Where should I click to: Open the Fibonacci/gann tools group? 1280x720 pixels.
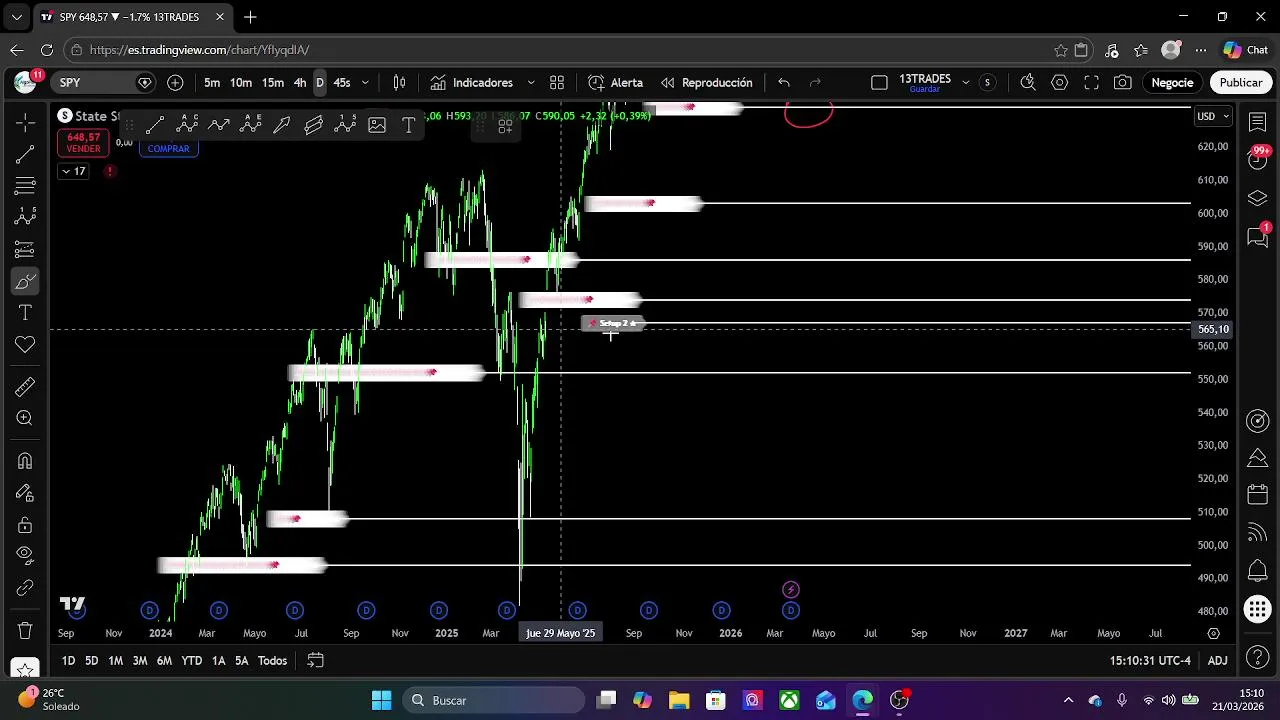25,186
